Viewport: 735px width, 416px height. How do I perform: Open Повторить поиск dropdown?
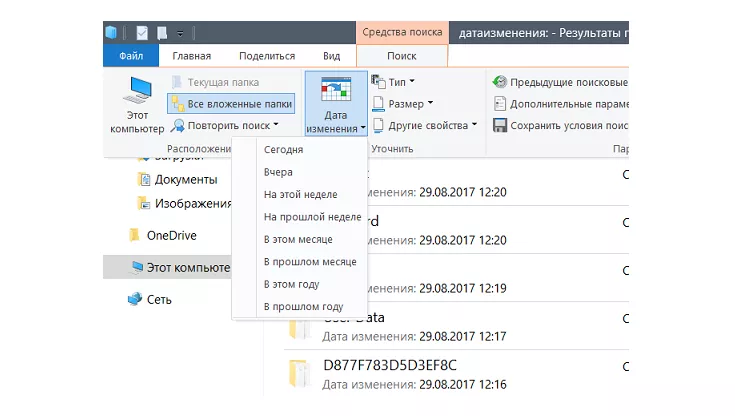point(225,126)
